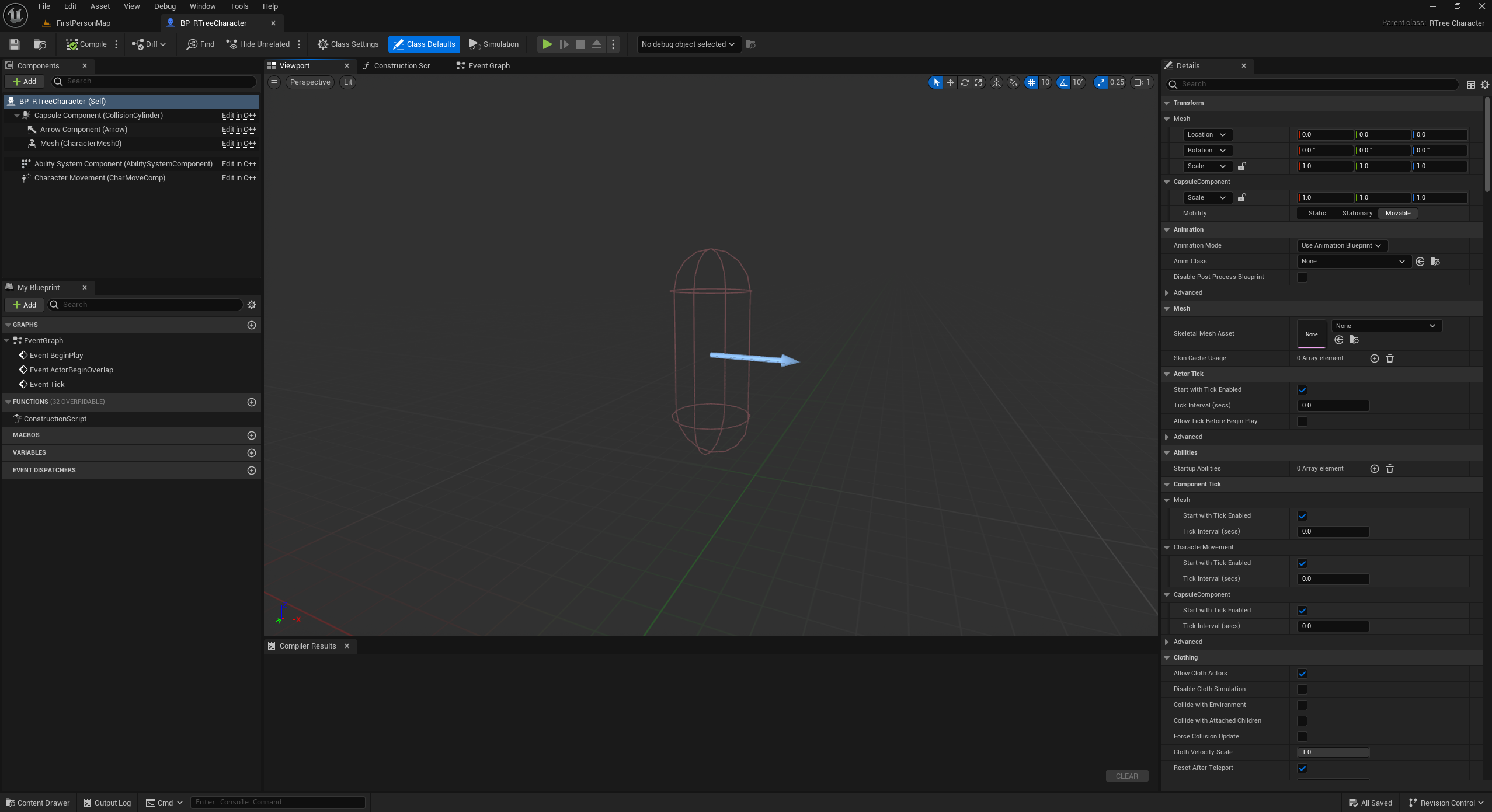This screenshot has height=812, width=1492.
Task: Enable Disable Cloth Simulation checkbox
Action: pyautogui.click(x=1302, y=689)
